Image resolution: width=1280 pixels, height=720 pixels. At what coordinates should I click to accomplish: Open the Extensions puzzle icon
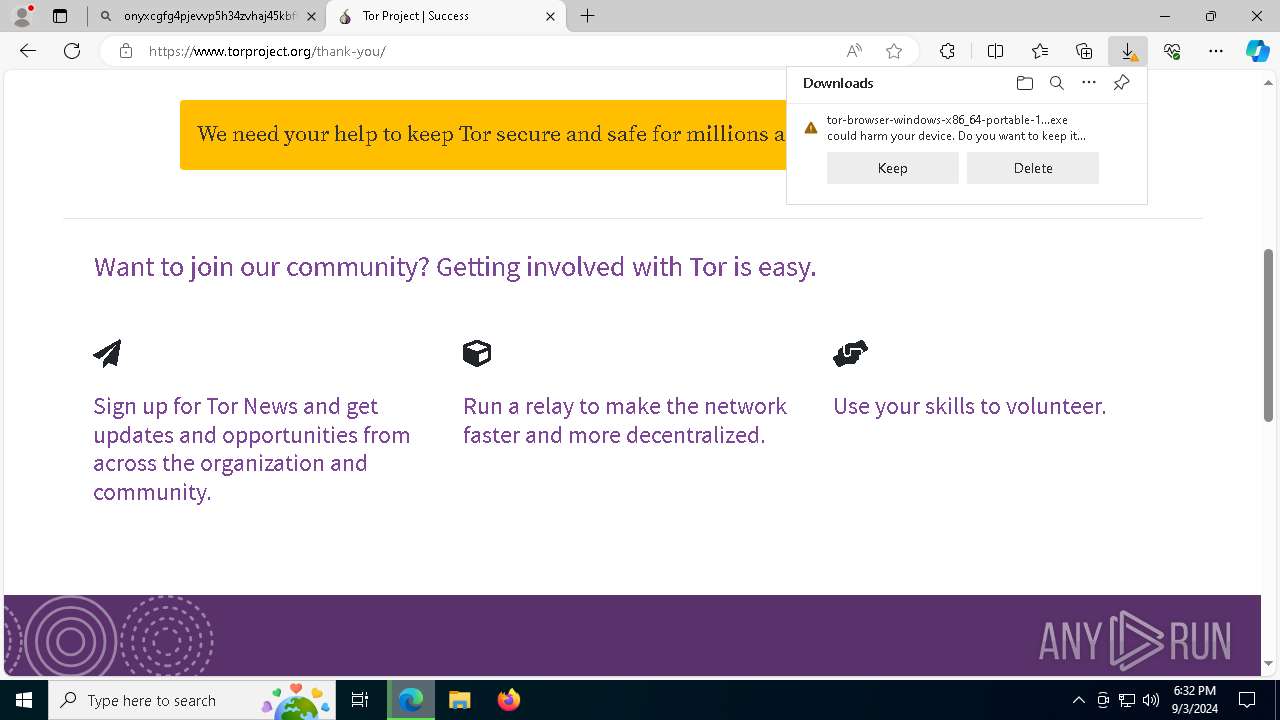point(947,51)
